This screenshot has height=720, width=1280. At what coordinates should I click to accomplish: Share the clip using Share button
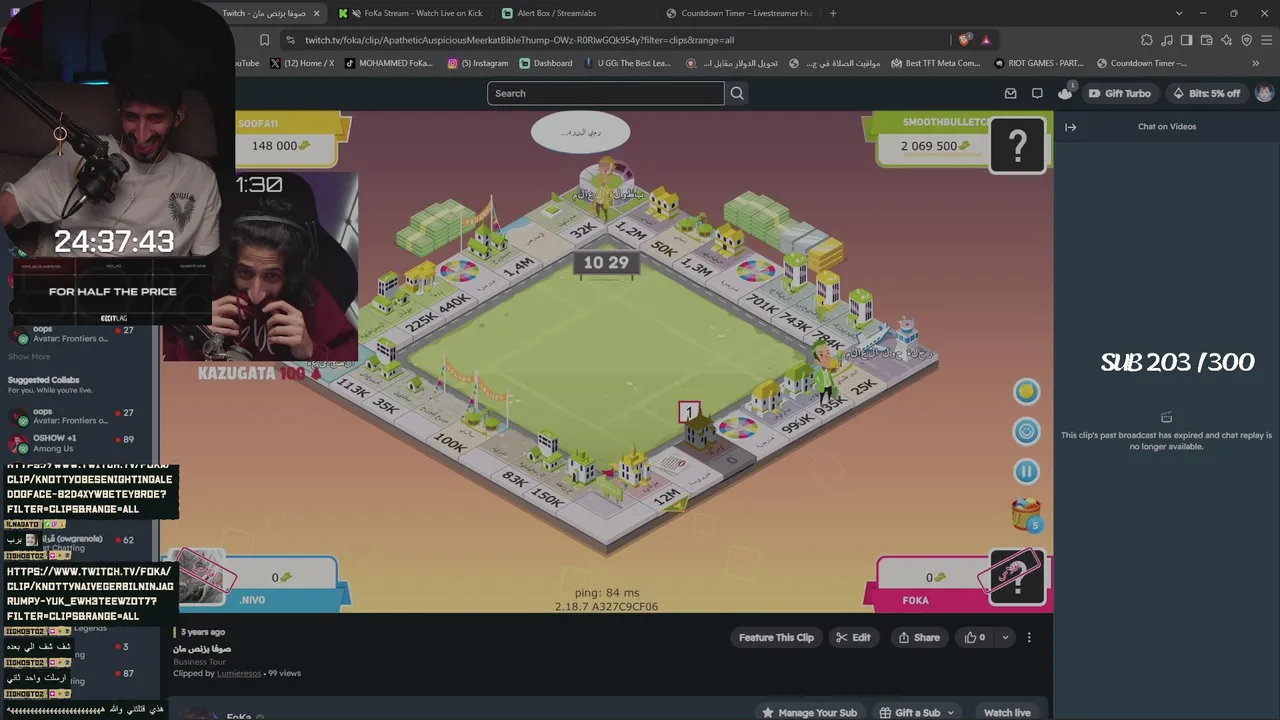coord(918,637)
